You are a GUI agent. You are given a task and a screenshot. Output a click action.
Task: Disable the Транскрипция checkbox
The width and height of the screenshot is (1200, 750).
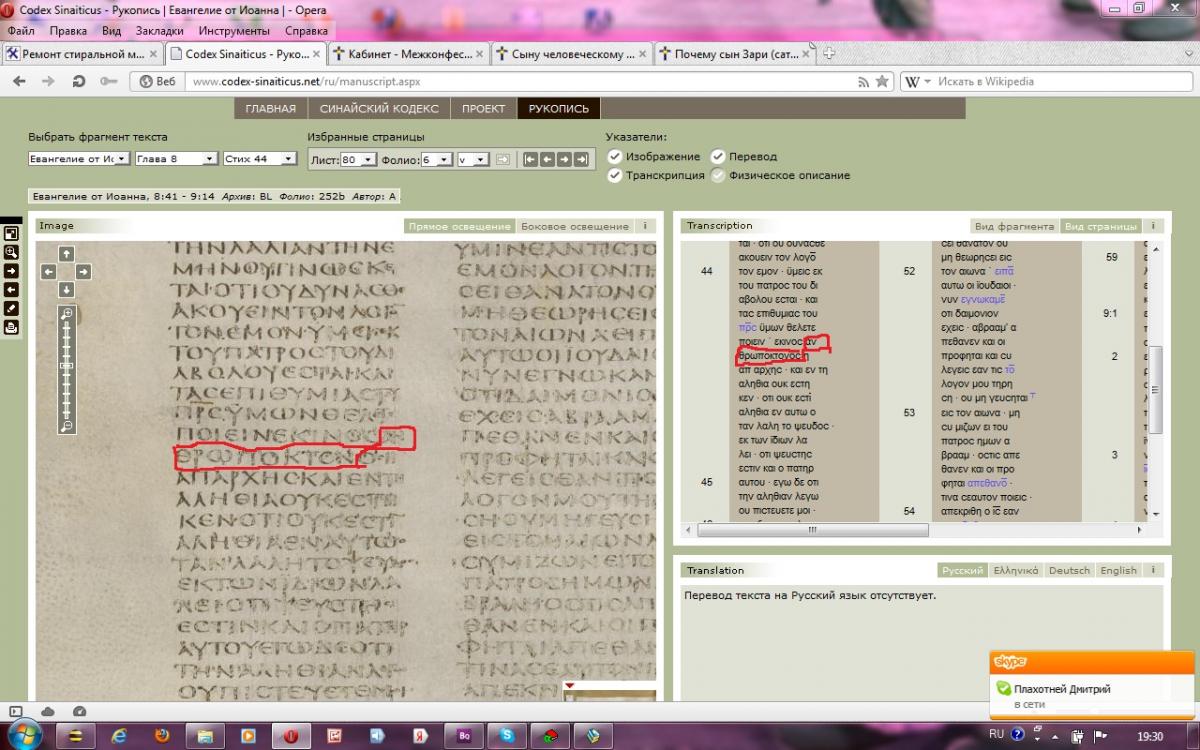click(615, 175)
